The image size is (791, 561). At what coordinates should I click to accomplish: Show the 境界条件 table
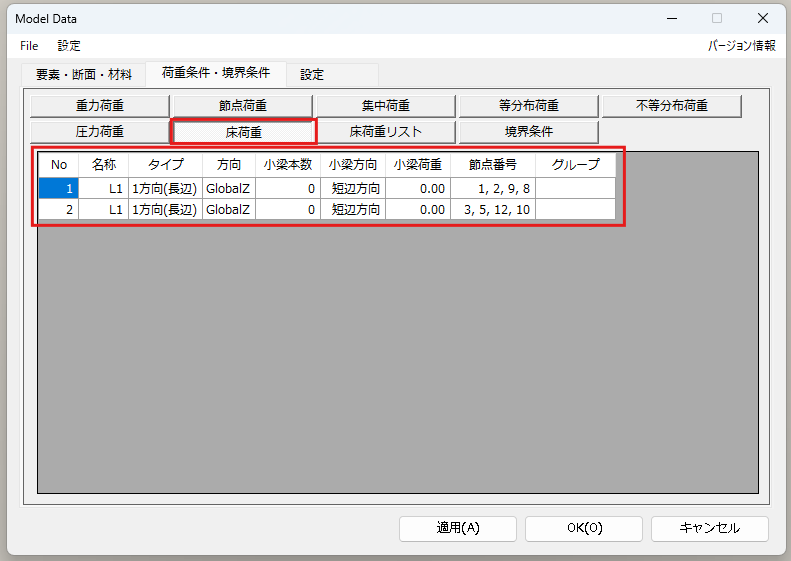click(x=528, y=131)
